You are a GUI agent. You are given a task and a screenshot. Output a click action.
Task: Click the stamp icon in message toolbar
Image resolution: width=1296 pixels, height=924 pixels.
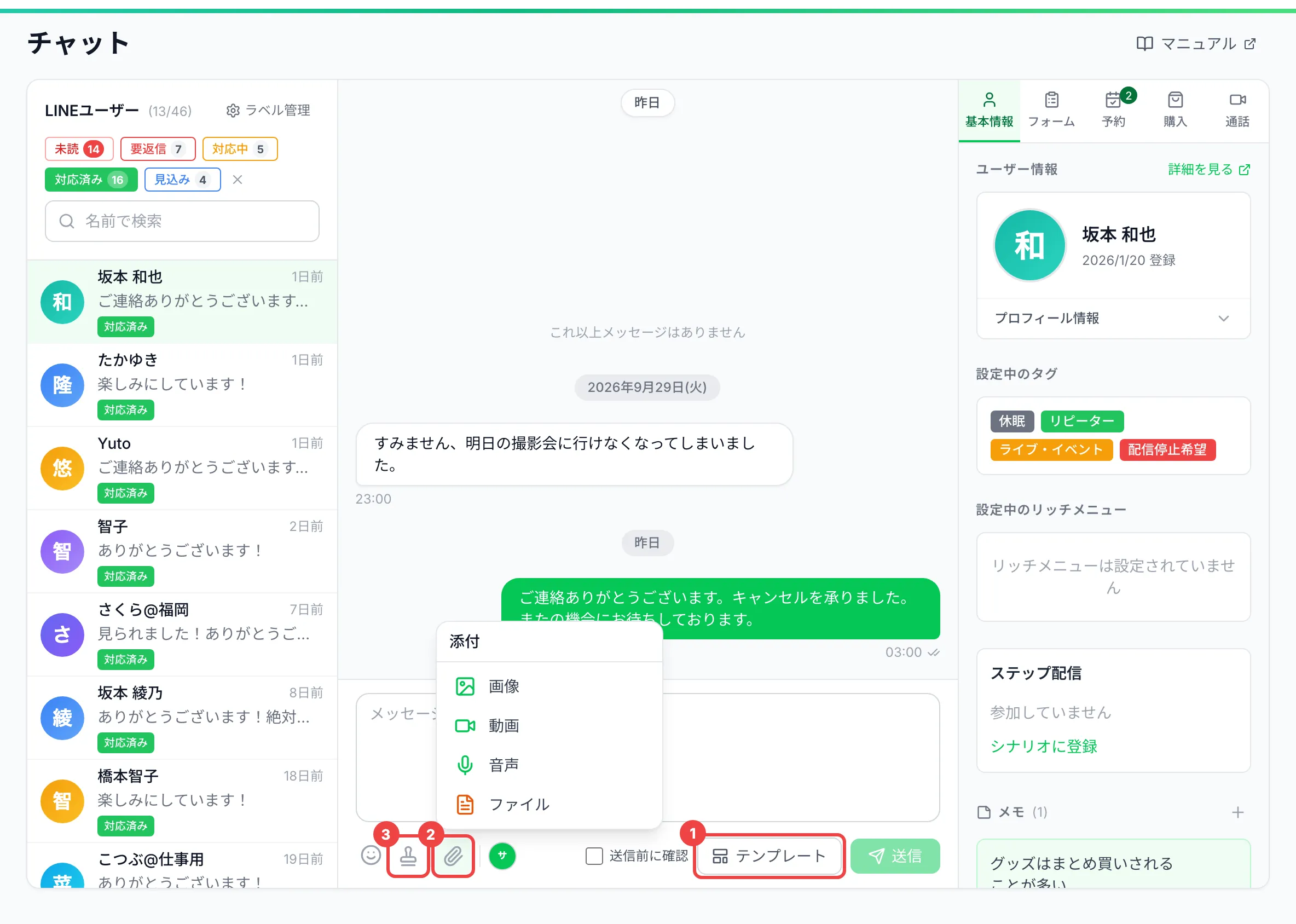tap(408, 856)
